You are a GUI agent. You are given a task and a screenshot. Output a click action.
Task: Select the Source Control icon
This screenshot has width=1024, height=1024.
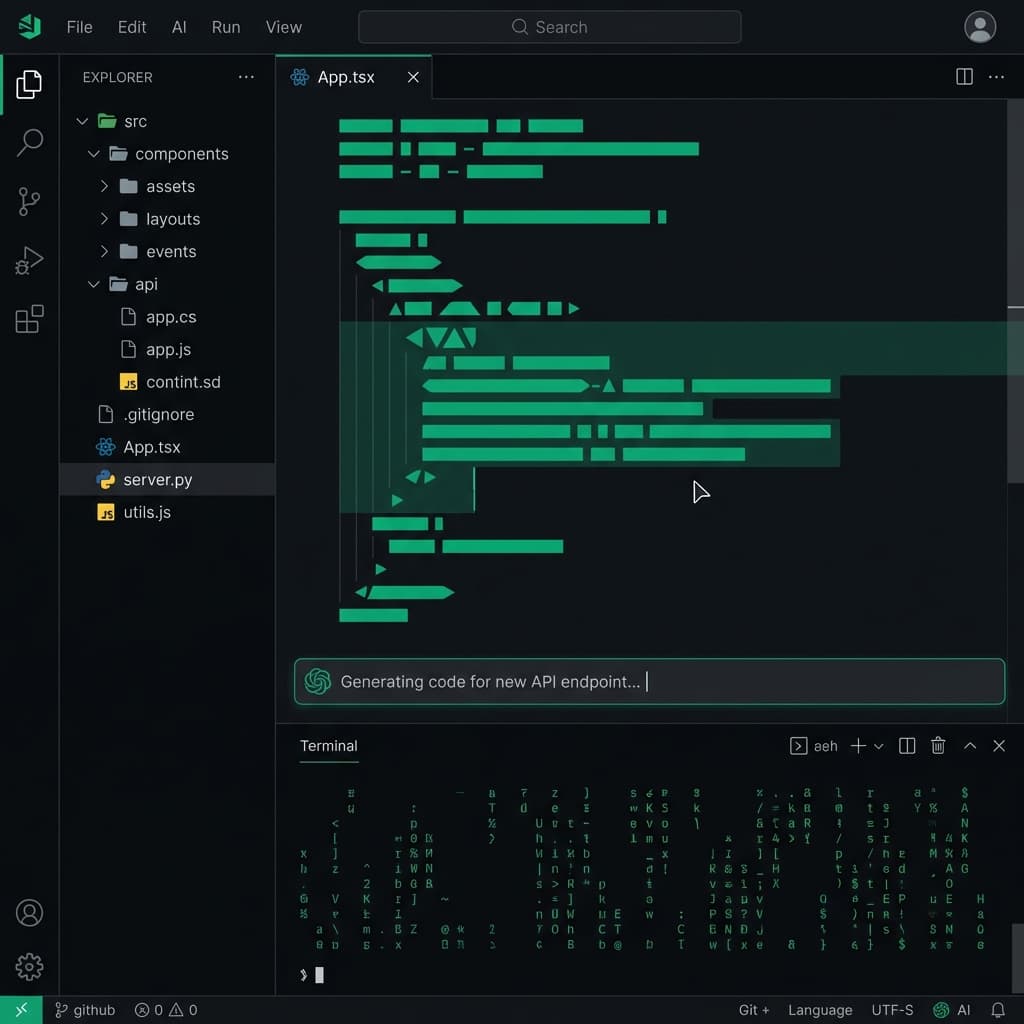(x=29, y=201)
